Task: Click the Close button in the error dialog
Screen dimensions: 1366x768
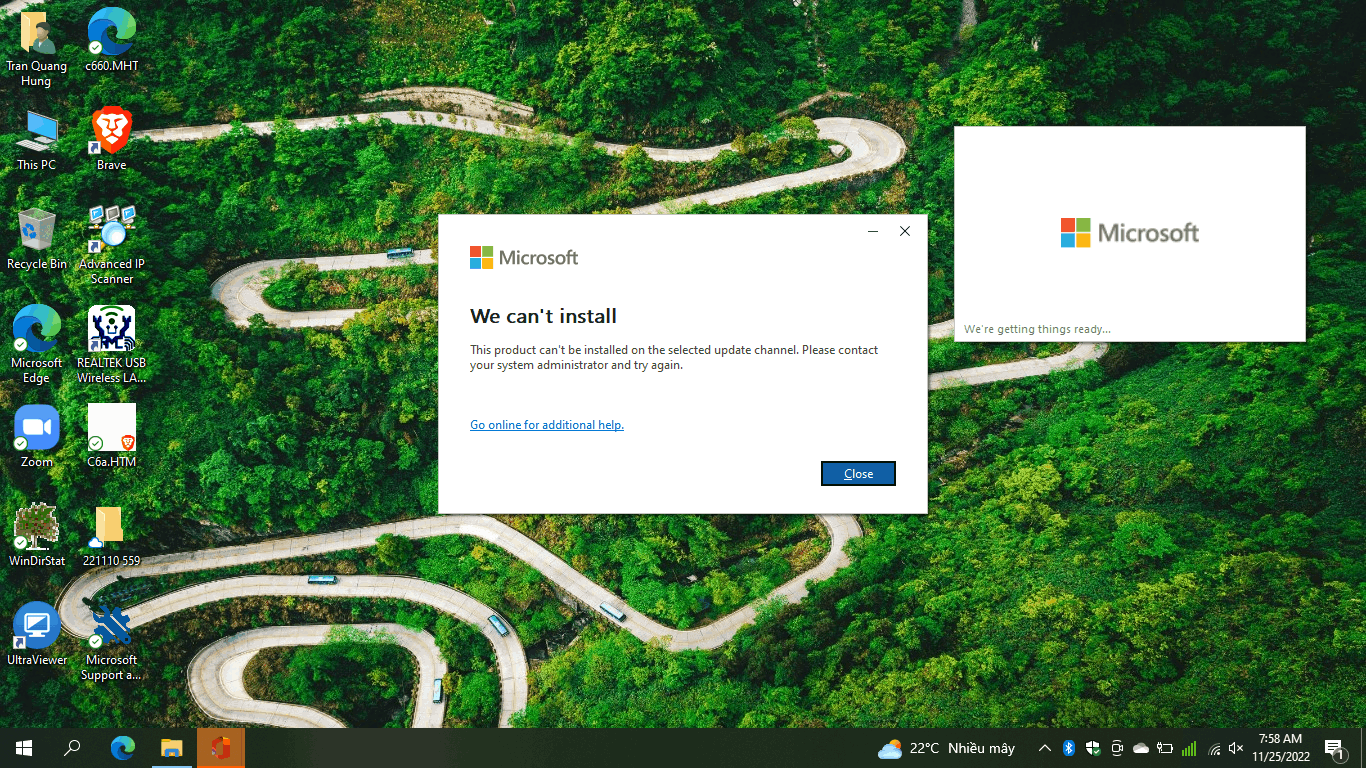Action: (858, 474)
